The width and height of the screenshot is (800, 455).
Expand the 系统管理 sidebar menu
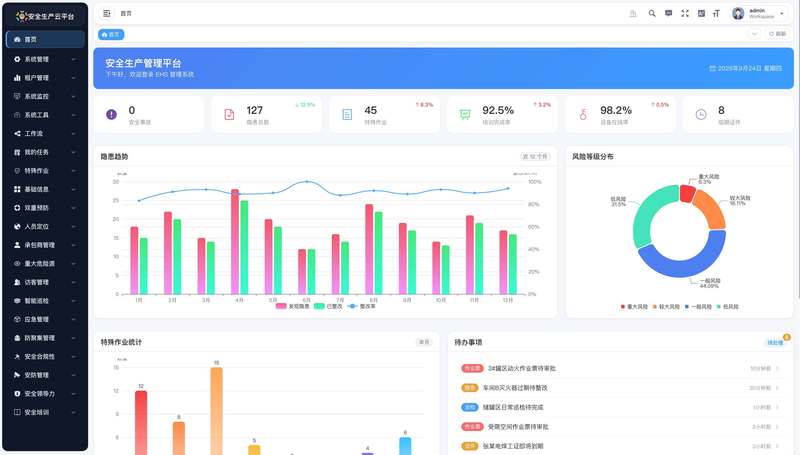point(45,59)
